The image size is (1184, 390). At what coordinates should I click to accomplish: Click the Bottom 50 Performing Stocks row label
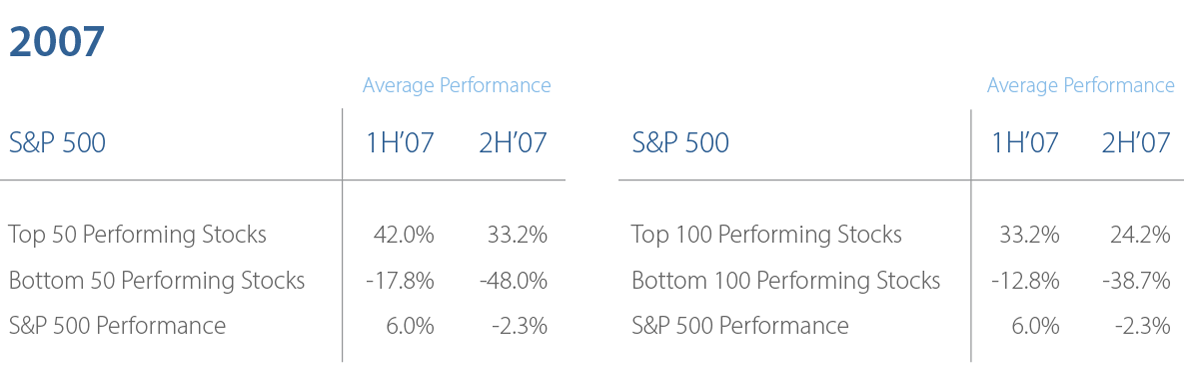click(x=157, y=281)
